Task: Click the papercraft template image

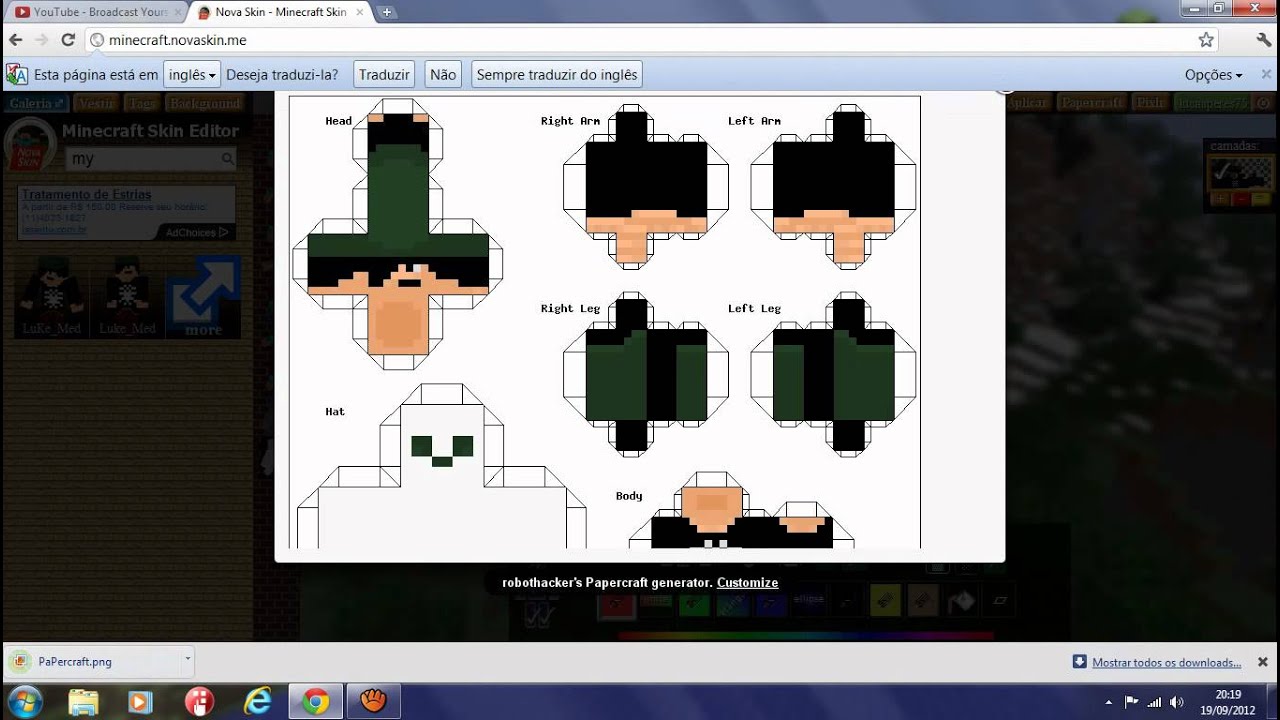Action: click(x=605, y=322)
